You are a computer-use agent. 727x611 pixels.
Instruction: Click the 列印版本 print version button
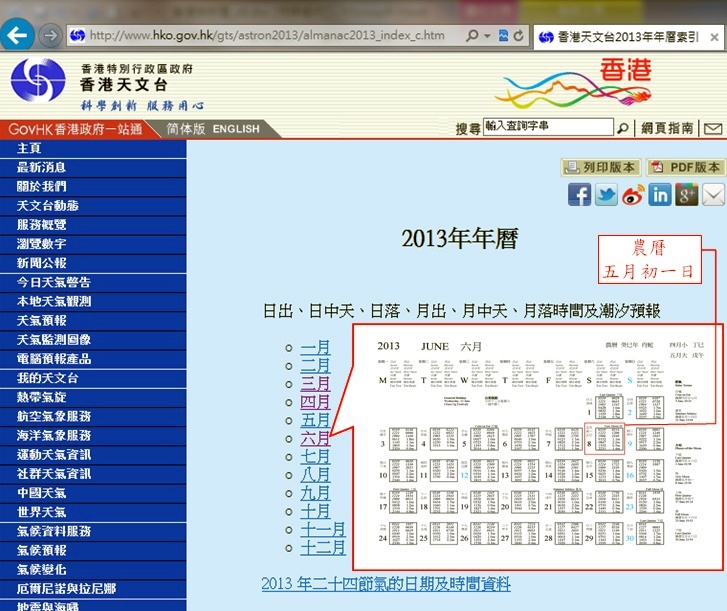pos(599,167)
